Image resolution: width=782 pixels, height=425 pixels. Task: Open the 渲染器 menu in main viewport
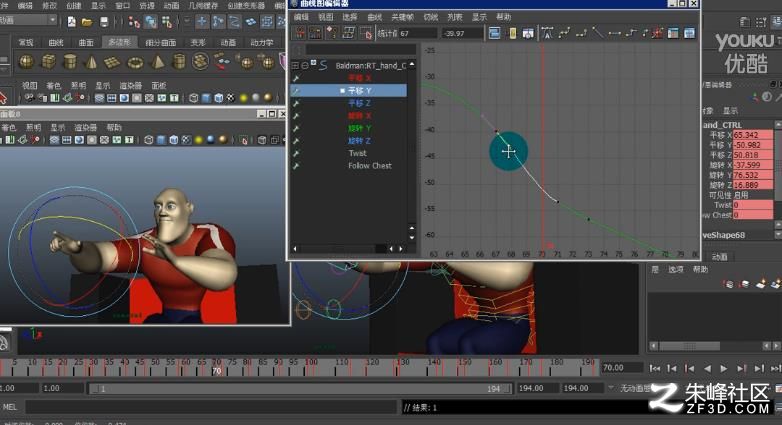tap(131, 86)
